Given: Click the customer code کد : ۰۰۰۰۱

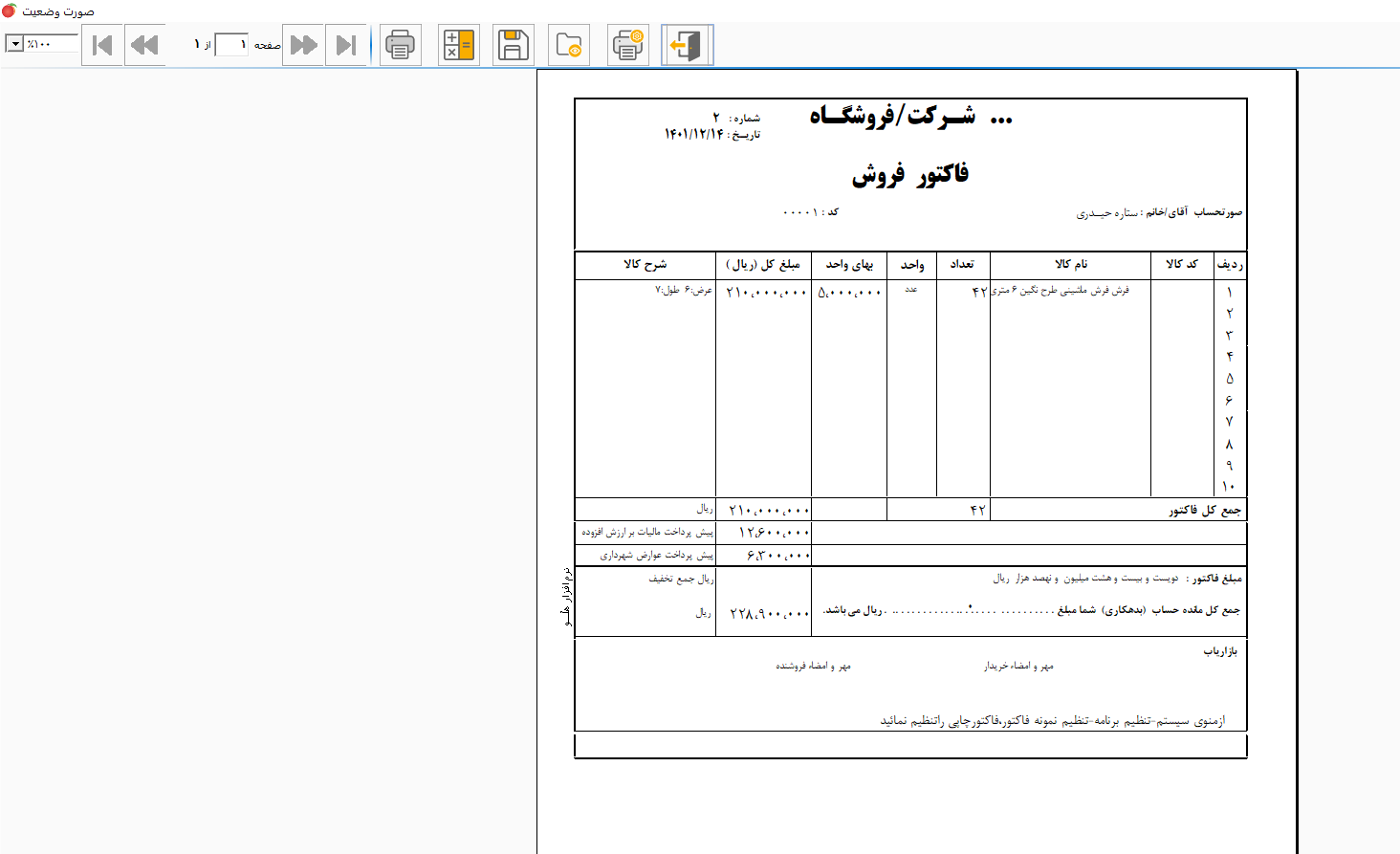Looking at the screenshot, I should (811, 212).
